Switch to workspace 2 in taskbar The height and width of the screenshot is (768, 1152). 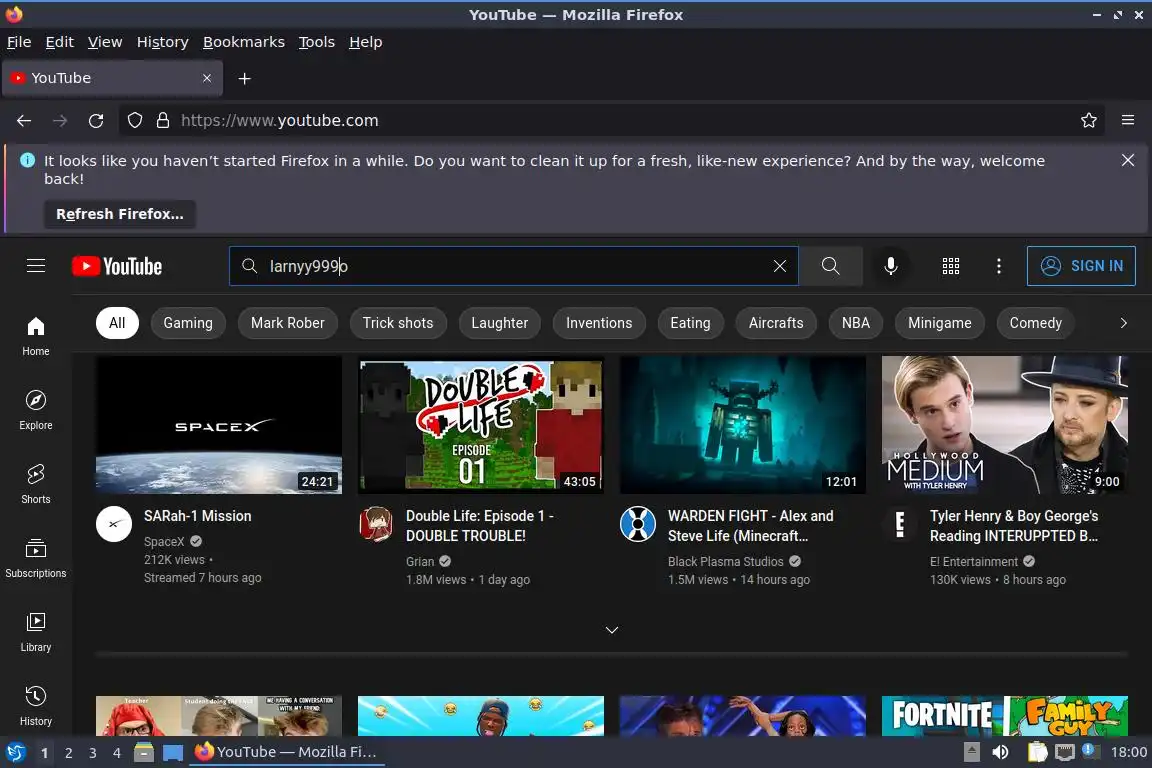coord(68,753)
